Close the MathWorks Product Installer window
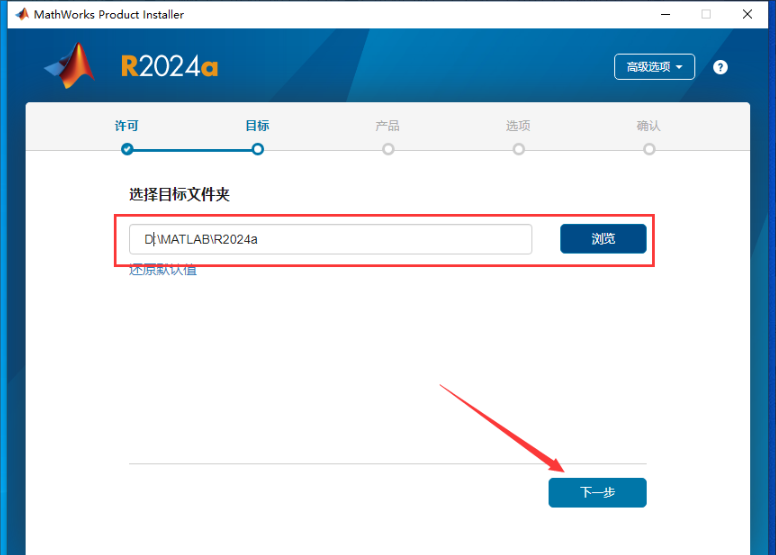 (747, 14)
